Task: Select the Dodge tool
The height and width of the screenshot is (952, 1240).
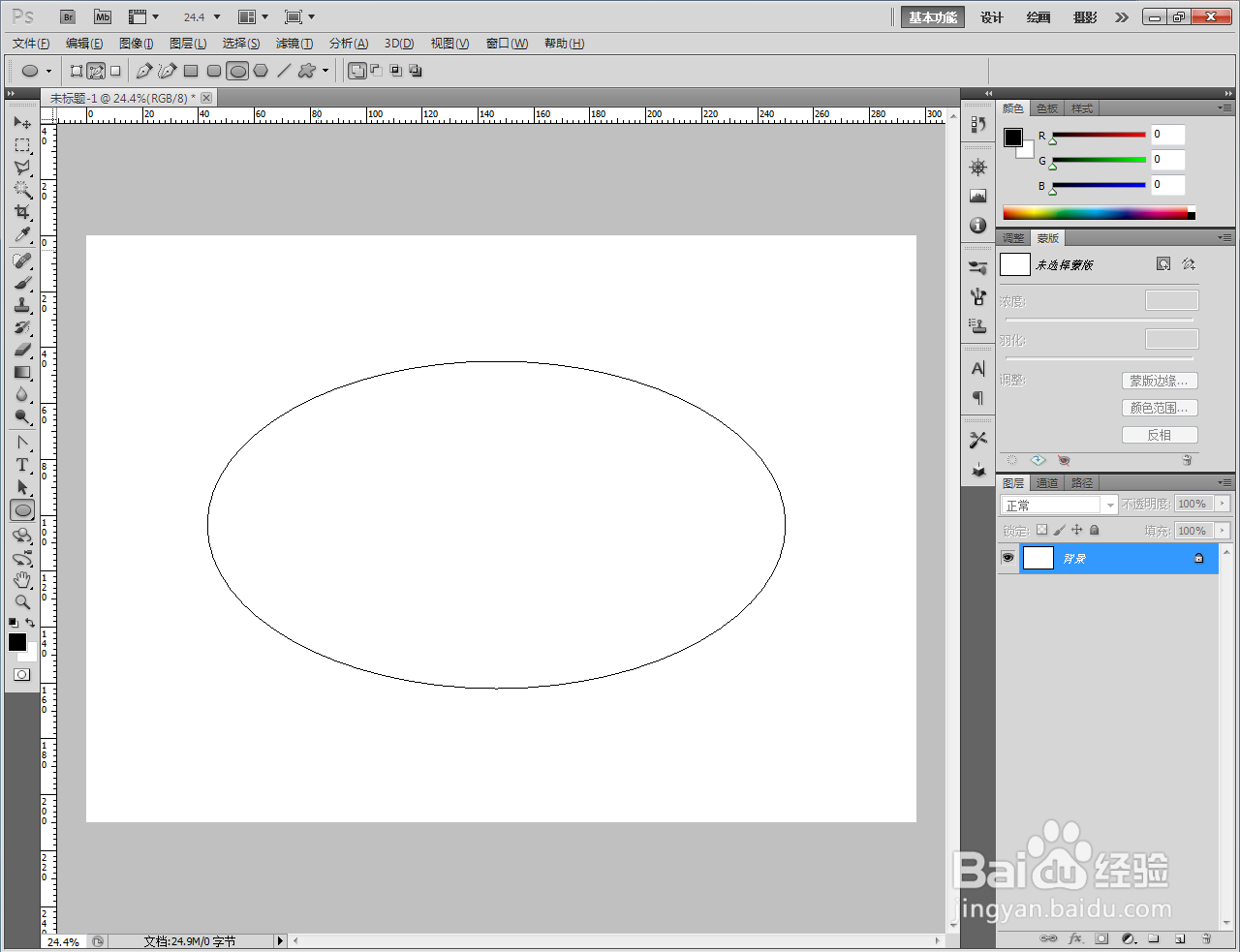Action: click(22, 417)
